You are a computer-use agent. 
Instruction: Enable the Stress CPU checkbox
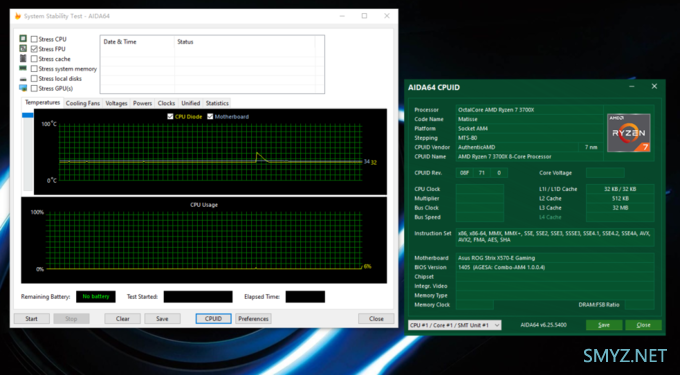point(34,39)
